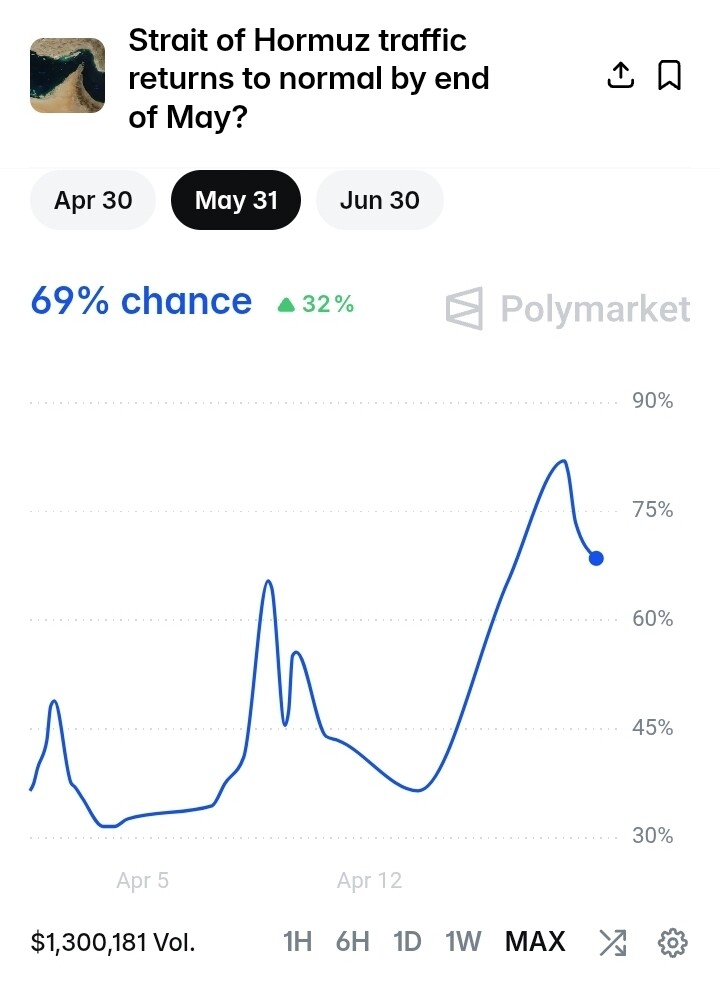Select the MAX chart range
720x988 pixels.
pyautogui.click(x=535, y=942)
